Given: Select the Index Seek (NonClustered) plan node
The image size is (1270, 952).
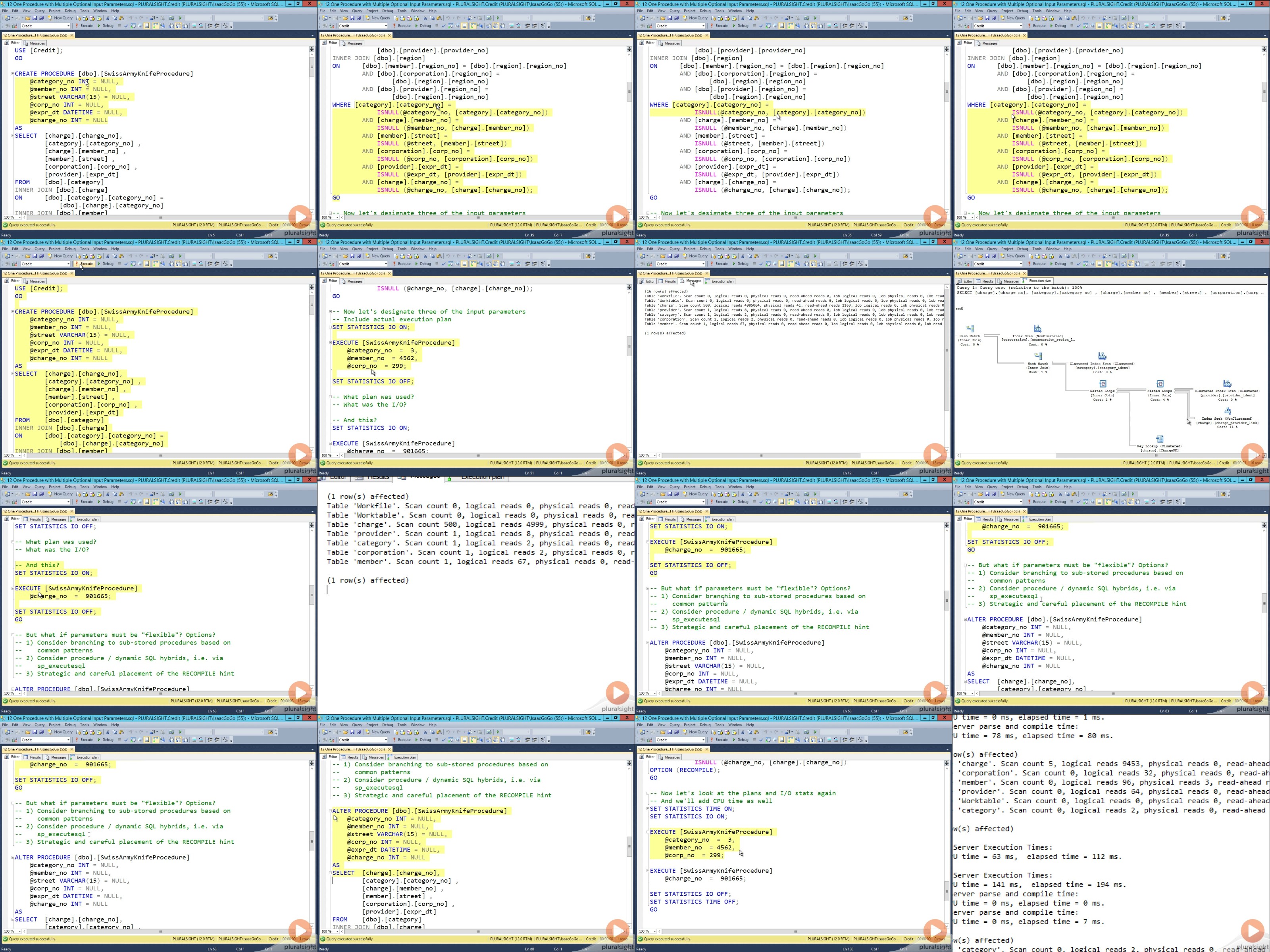Looking at the screenshot, I should click(1227, 418).
